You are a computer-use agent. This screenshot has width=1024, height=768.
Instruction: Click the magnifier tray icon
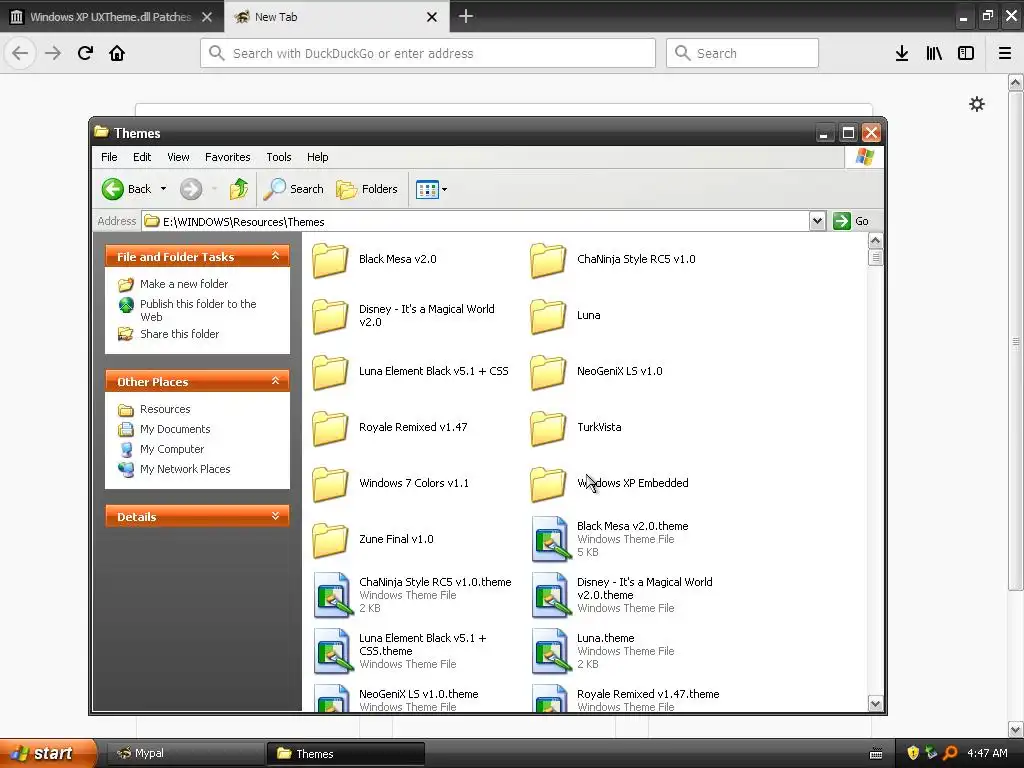950,753
